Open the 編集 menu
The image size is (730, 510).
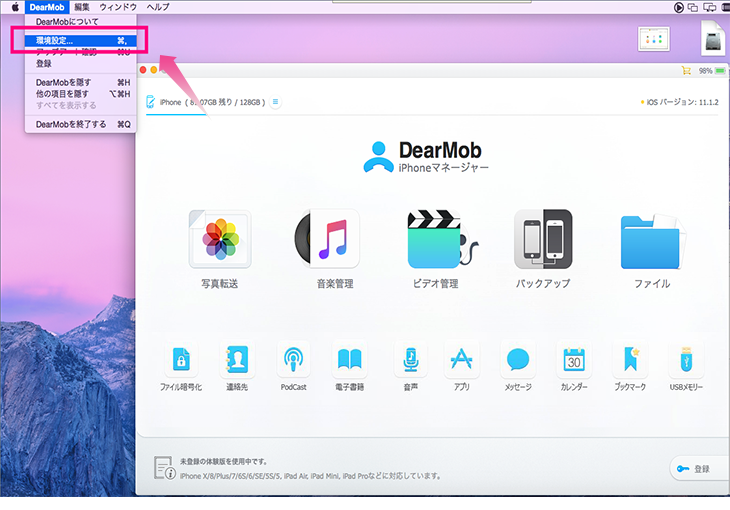pyautogui.click(x=82, y=7)
